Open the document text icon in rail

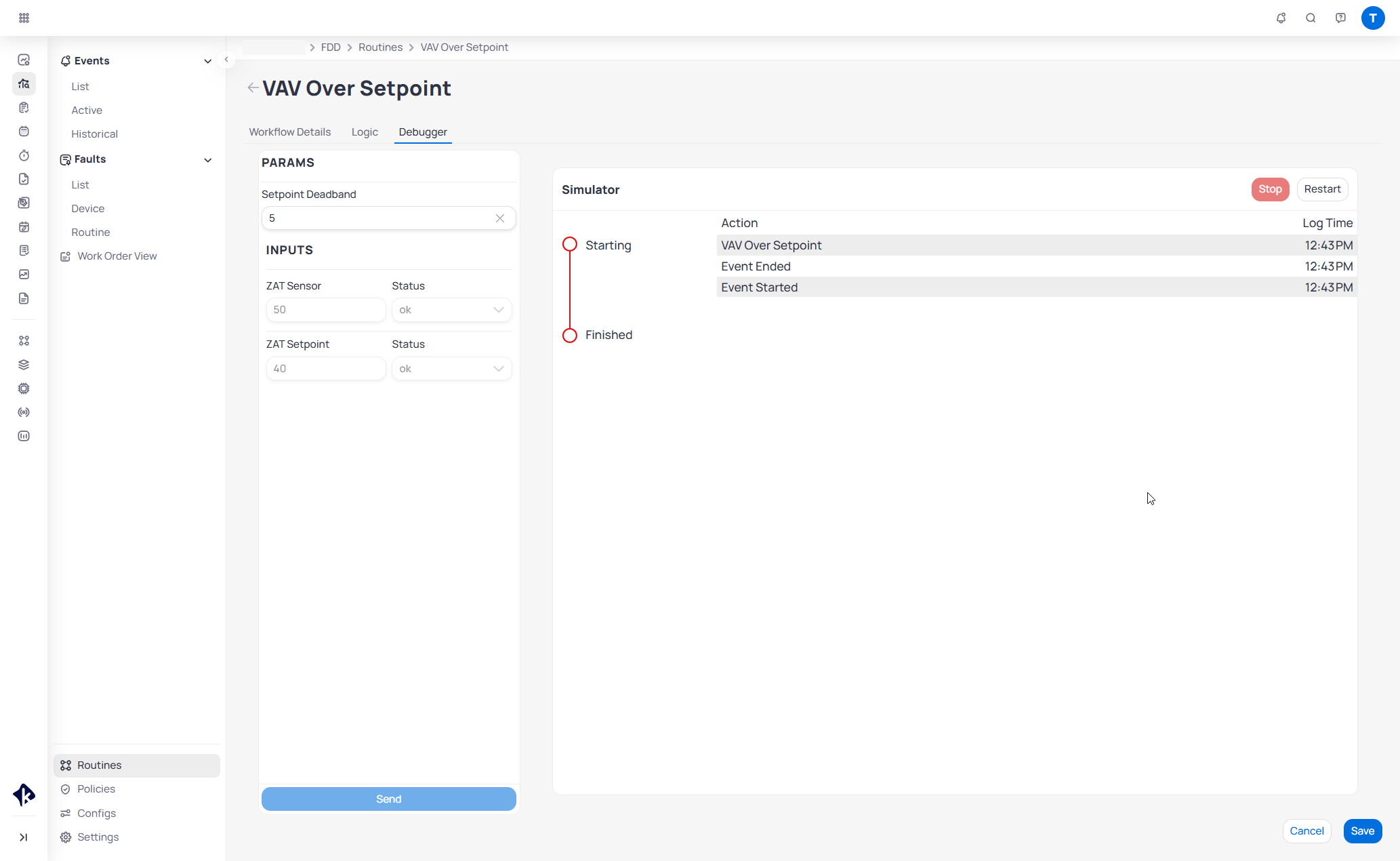(24, 298)
